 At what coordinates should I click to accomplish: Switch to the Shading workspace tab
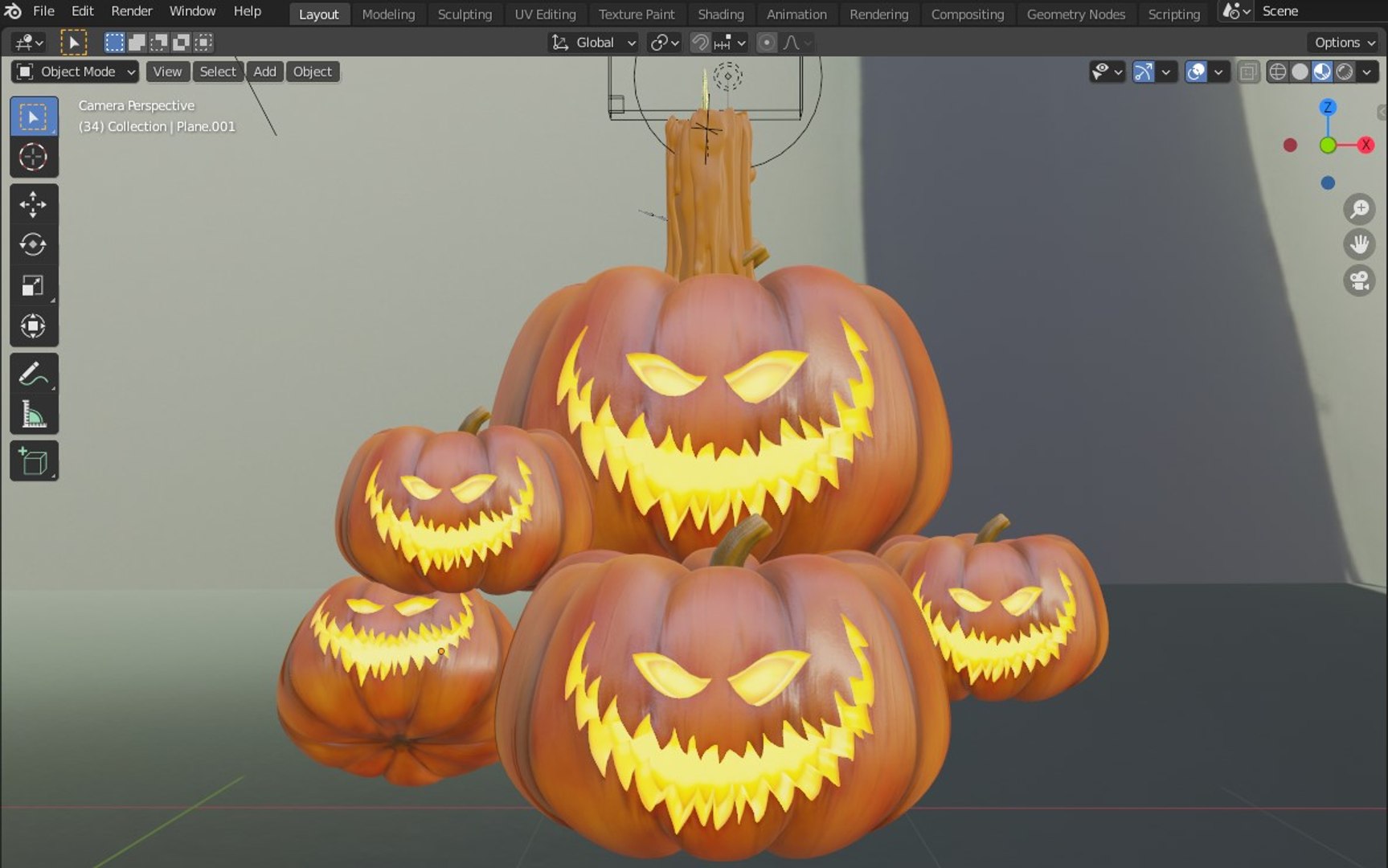click(720, 14)
